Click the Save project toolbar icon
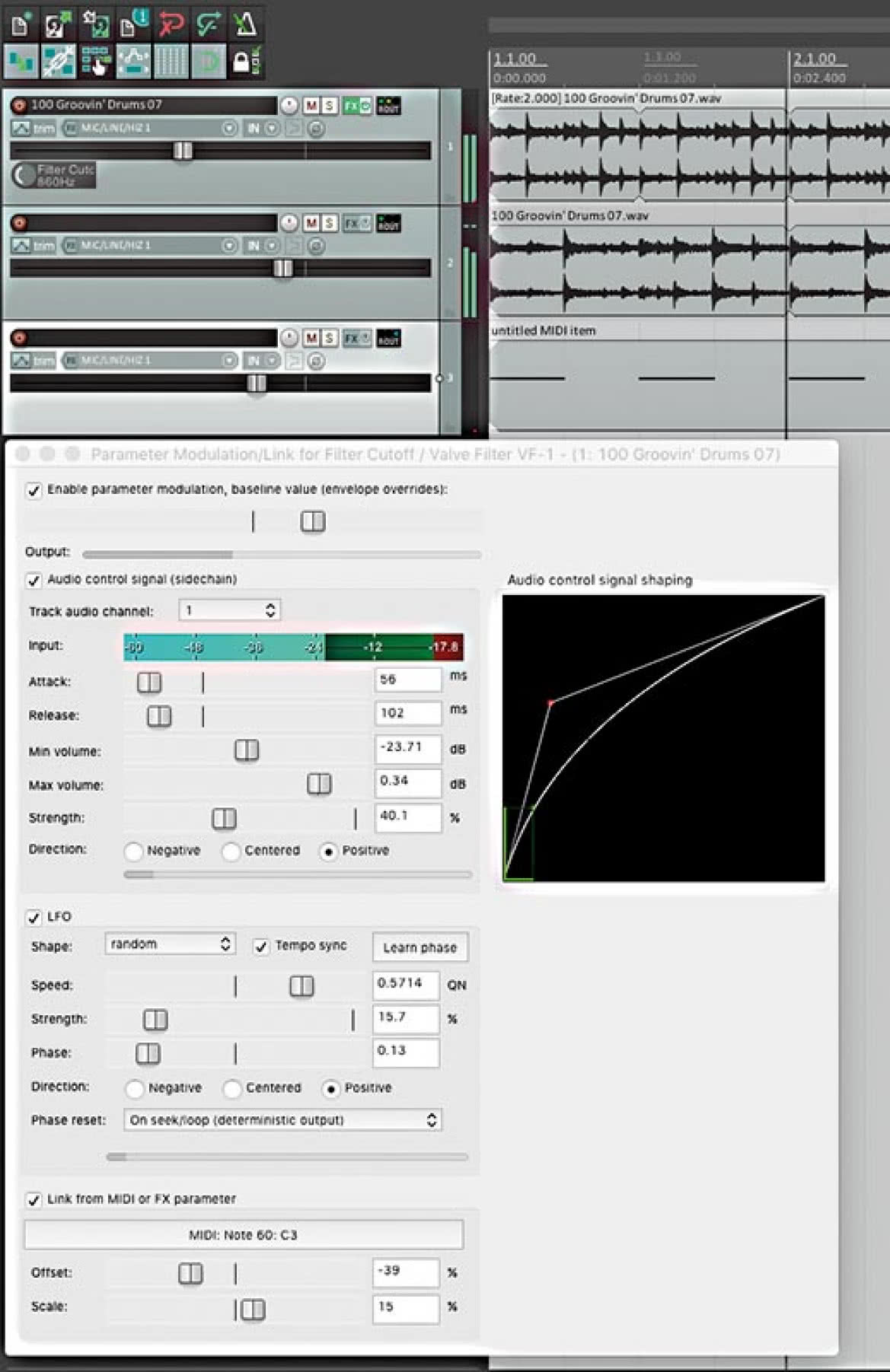Viewport: 890px width, 1372px height. [96, 24]
